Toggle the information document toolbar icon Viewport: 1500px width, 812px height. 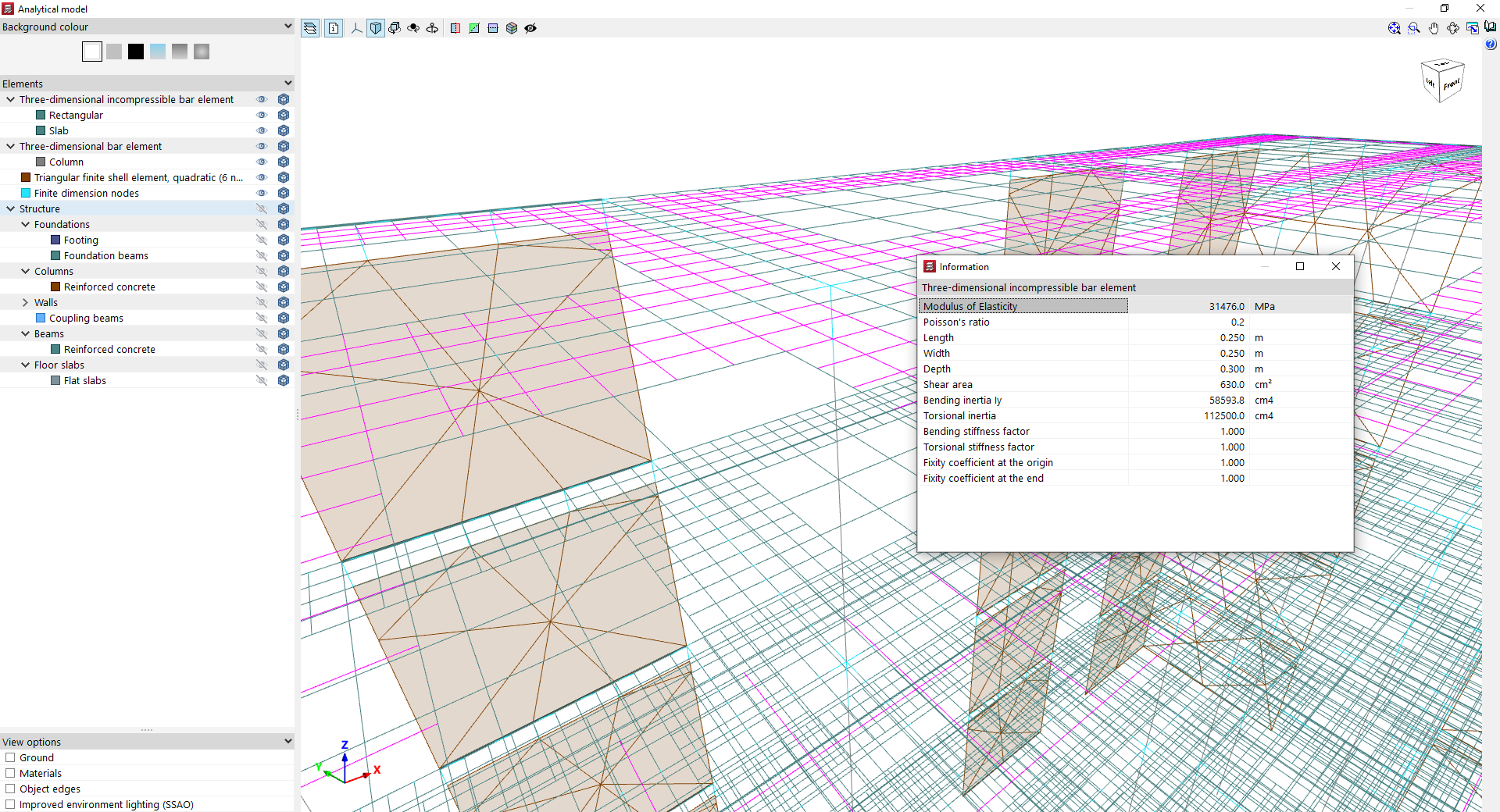click(334, 28)
